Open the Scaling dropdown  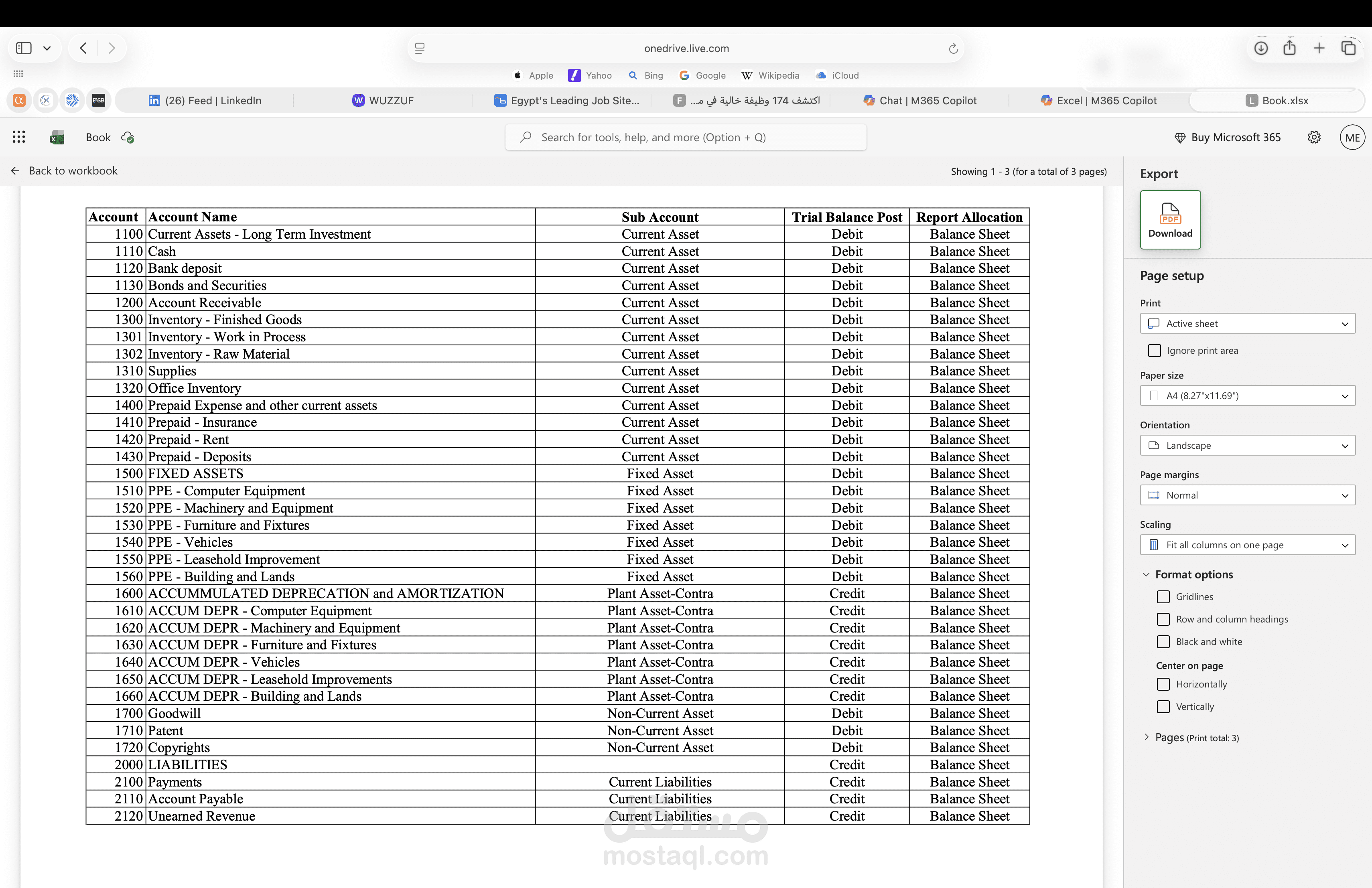tap(1248, 545)
